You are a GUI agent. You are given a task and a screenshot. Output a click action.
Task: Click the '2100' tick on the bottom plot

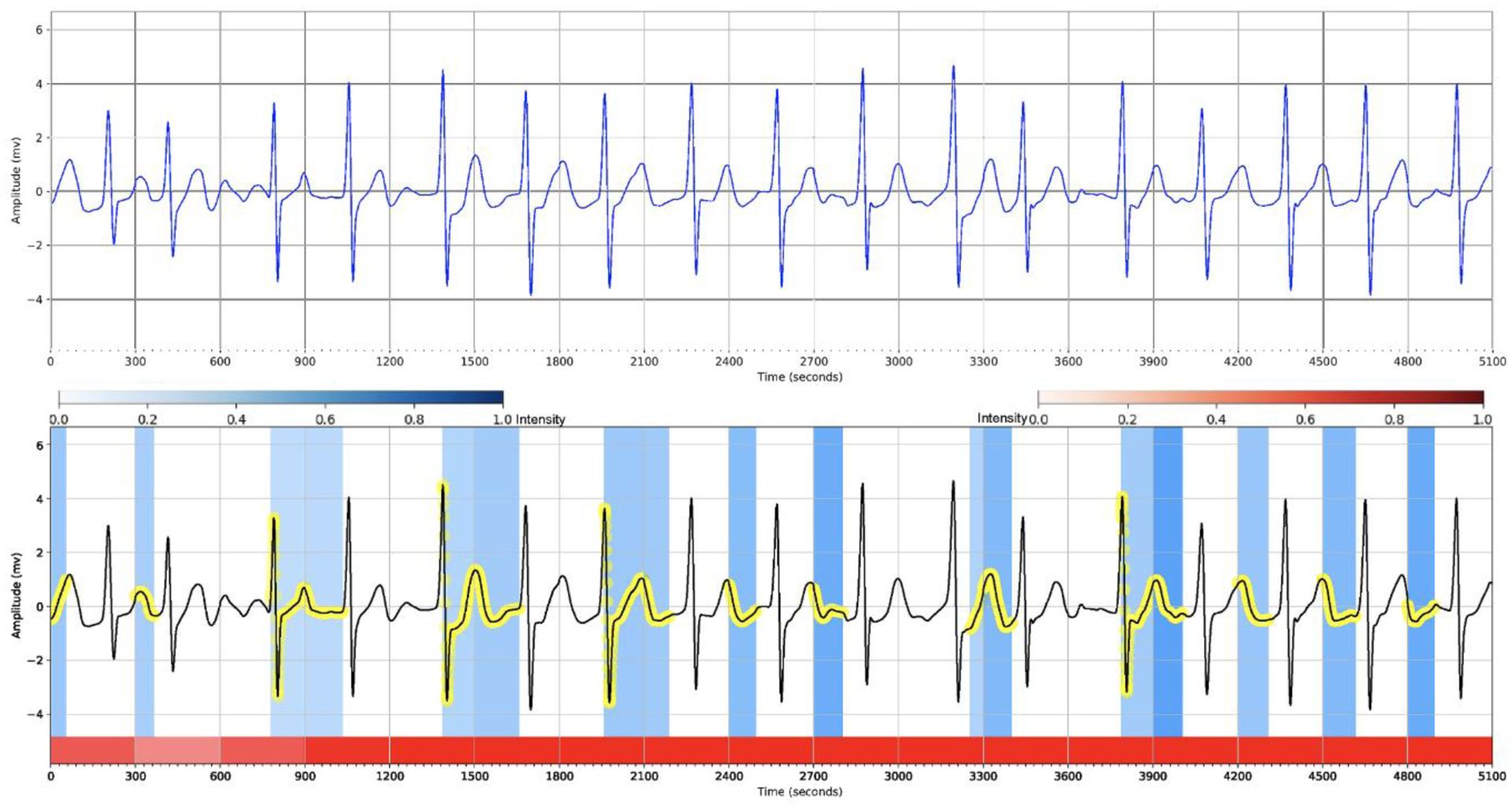tap(644, 777)
